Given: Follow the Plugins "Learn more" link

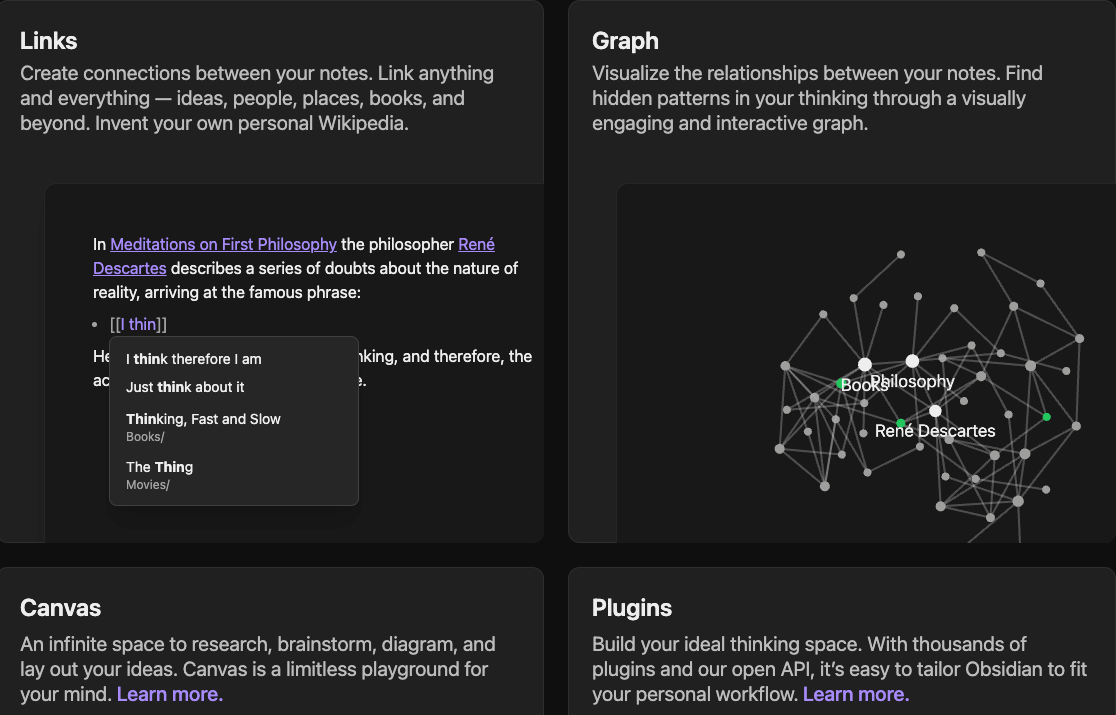Looking at the screenshot, I should 856,694.
